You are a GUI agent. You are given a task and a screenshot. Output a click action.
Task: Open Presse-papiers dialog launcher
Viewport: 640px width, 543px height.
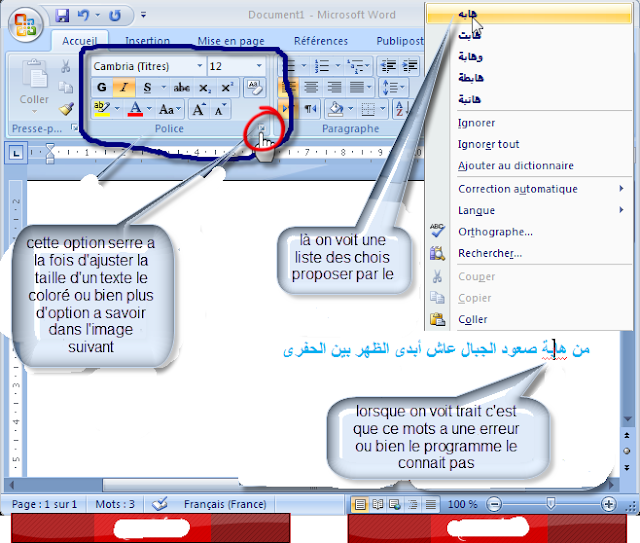click(74, 127)
